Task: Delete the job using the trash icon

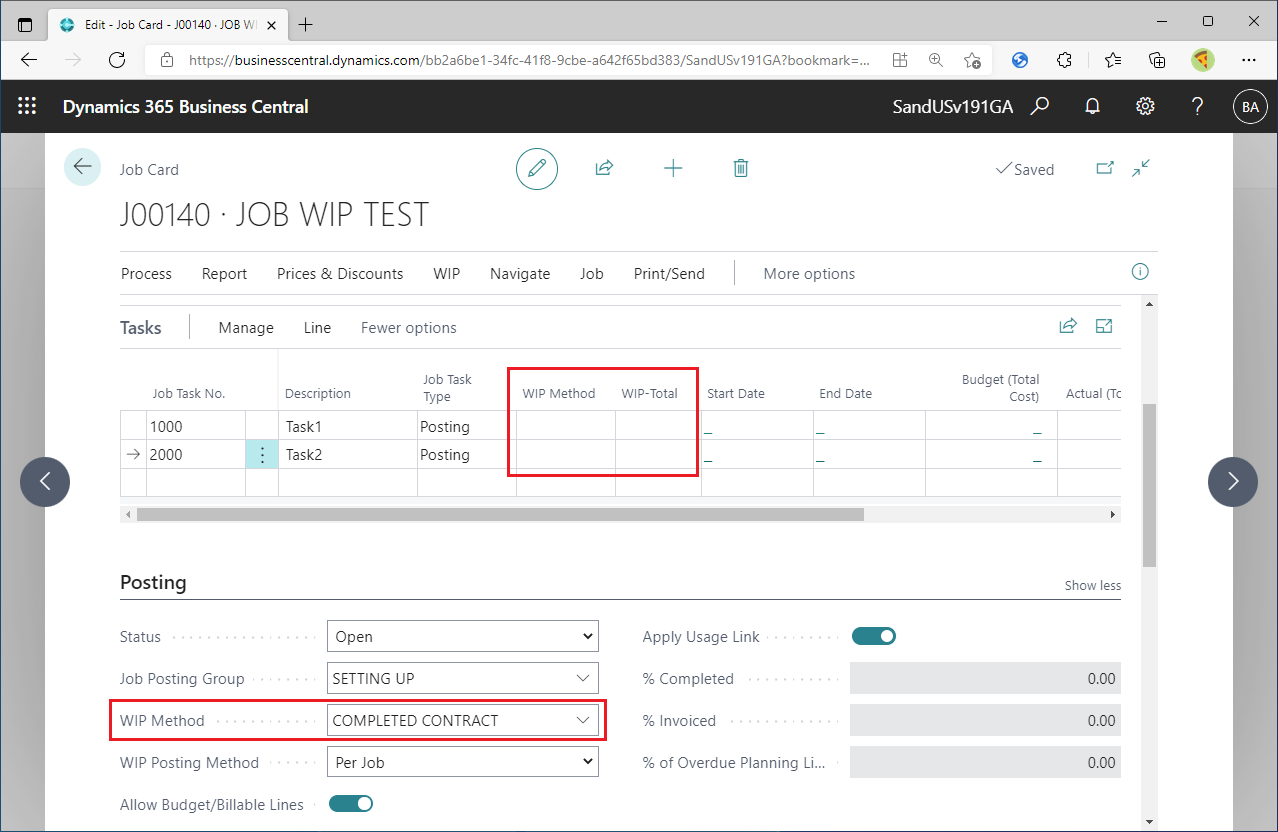Action: pyautogui.click(x=740, y=168)
